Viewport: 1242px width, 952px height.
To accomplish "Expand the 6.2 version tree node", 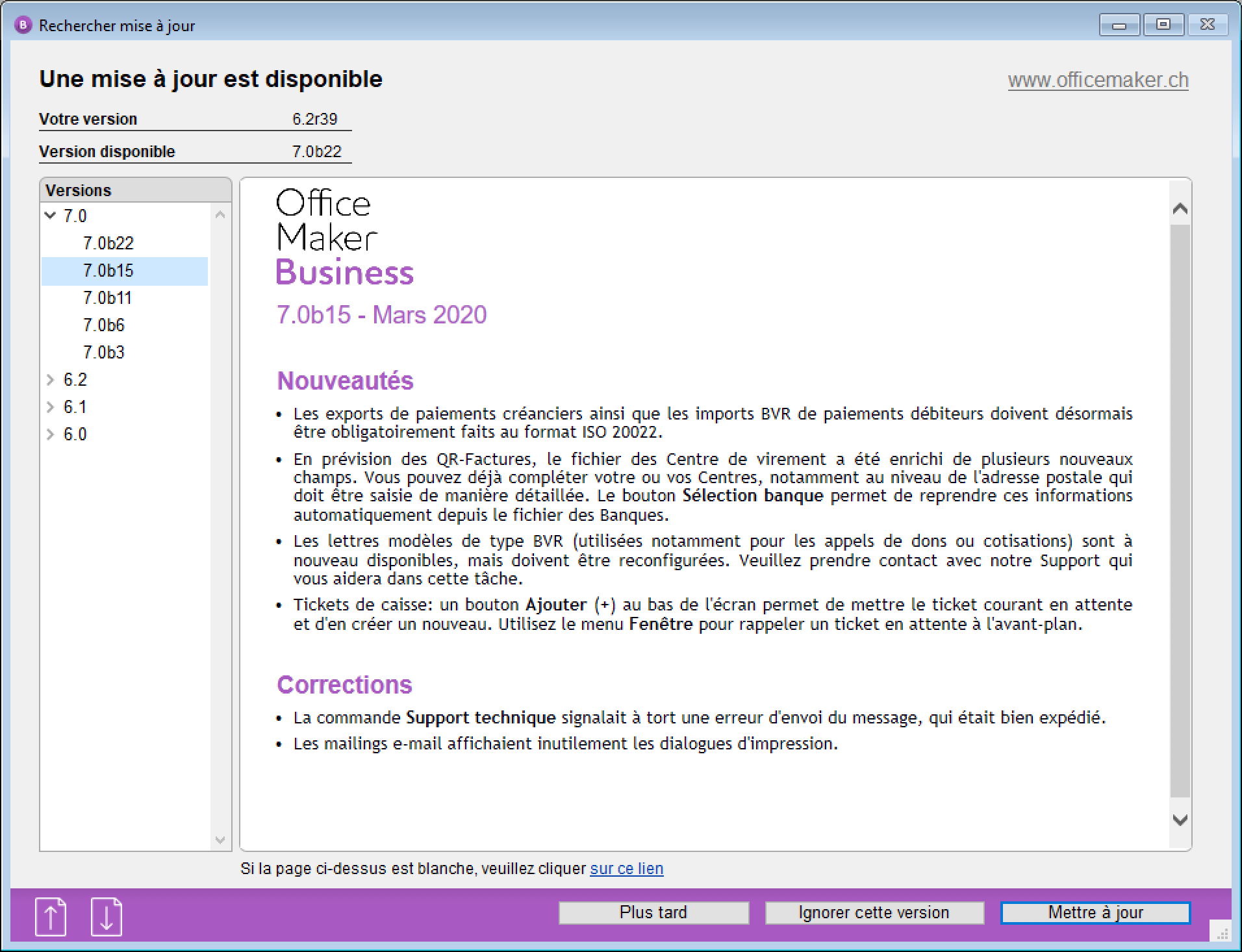I will pyautogui.click(x=51, y=379).
